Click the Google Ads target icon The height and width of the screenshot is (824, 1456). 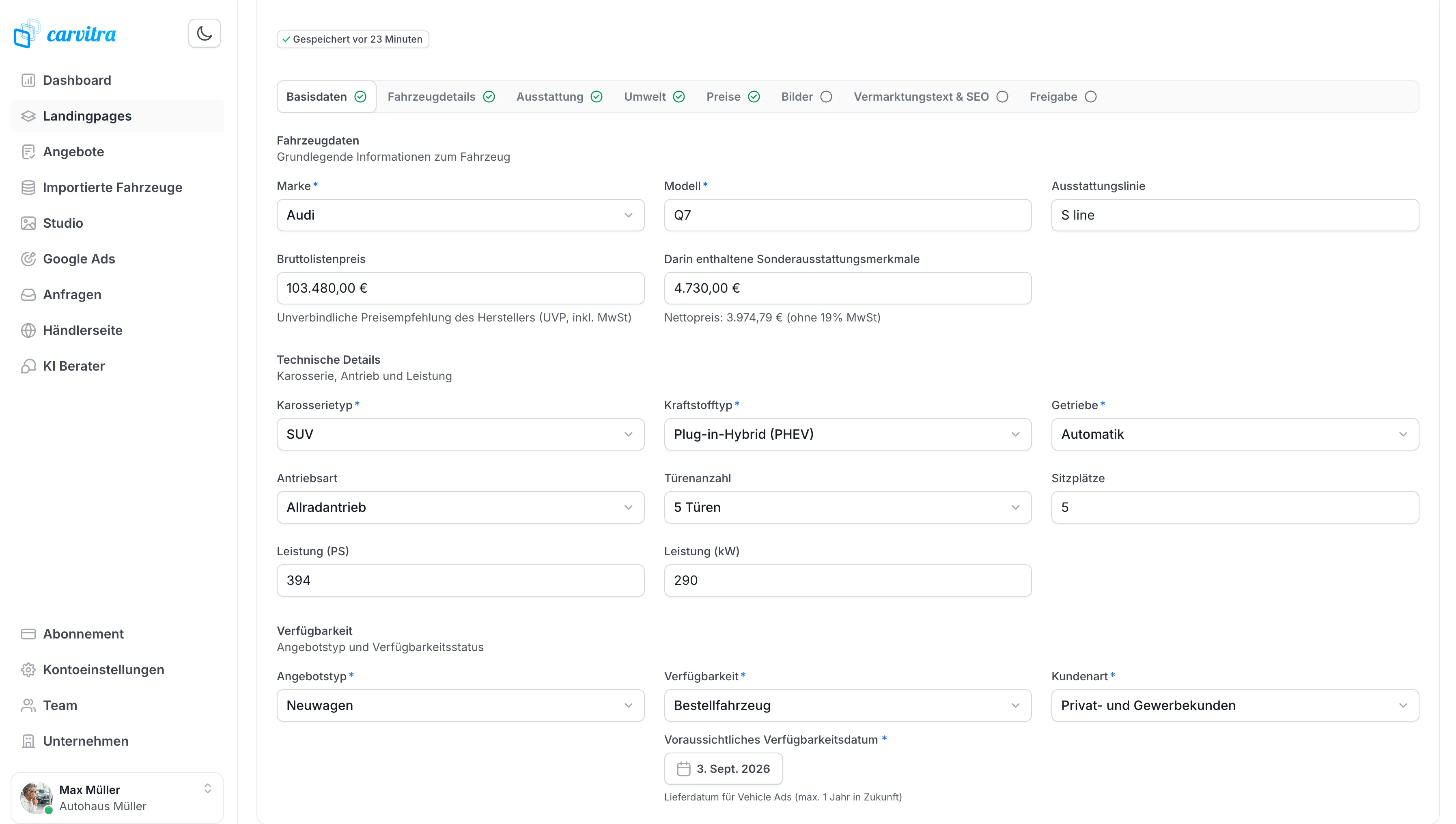pyautogui.click(x=28, y=259)
